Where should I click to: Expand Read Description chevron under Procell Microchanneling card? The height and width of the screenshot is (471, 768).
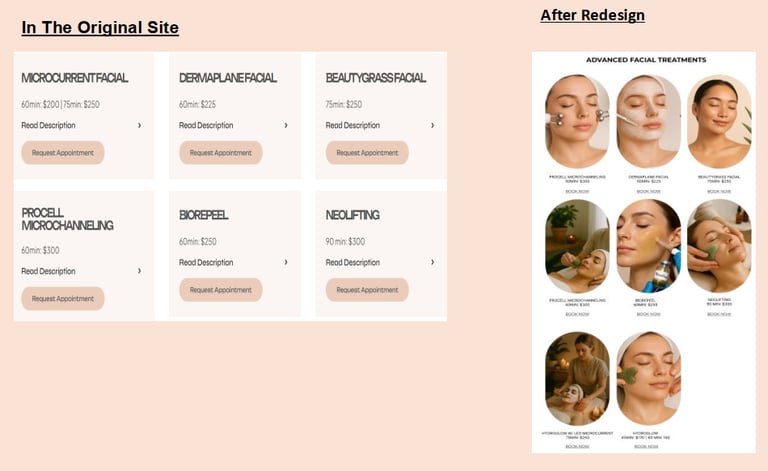[x=140, y=271]
